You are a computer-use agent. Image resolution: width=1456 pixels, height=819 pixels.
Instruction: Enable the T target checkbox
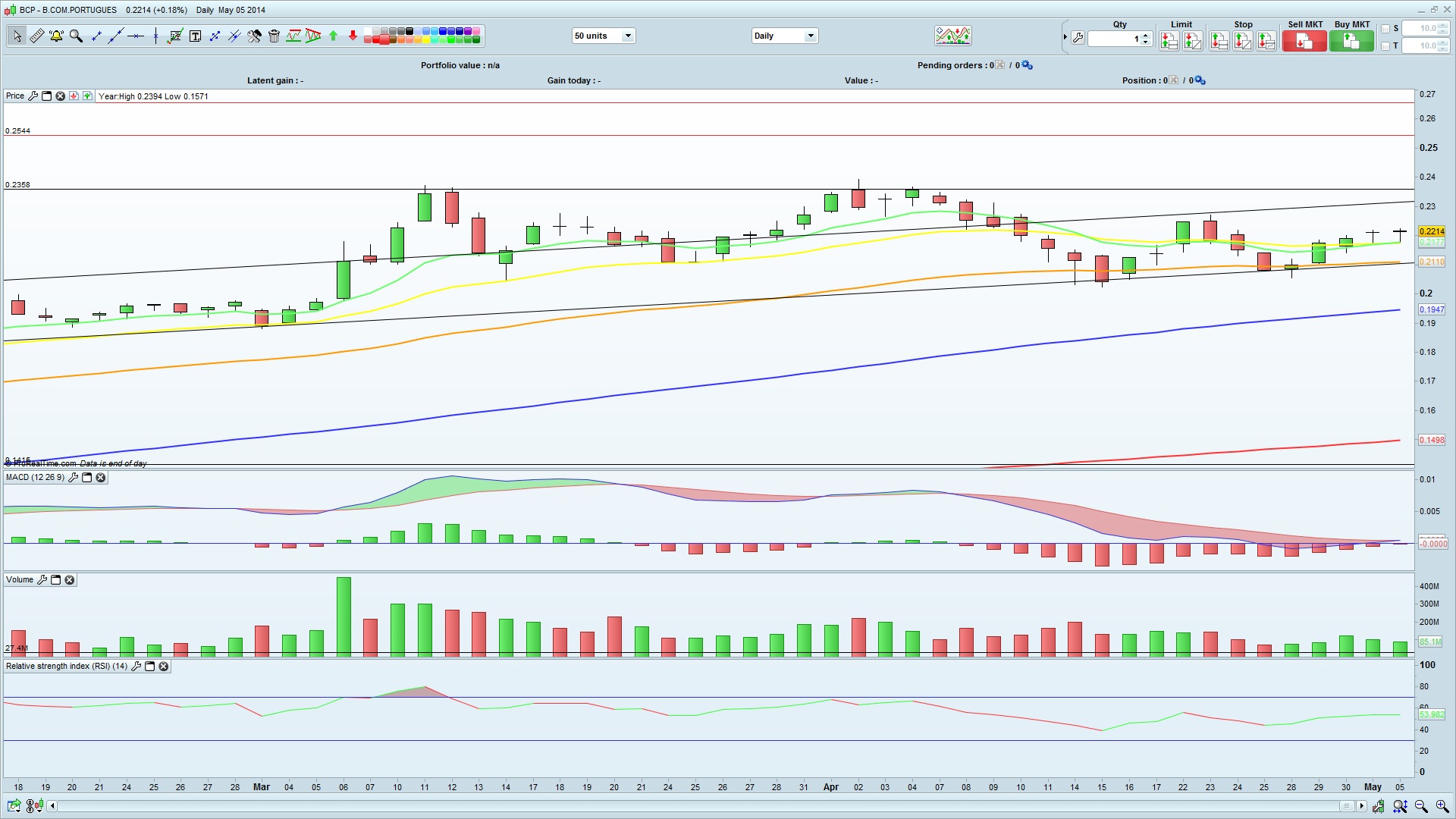(1385, 46)
